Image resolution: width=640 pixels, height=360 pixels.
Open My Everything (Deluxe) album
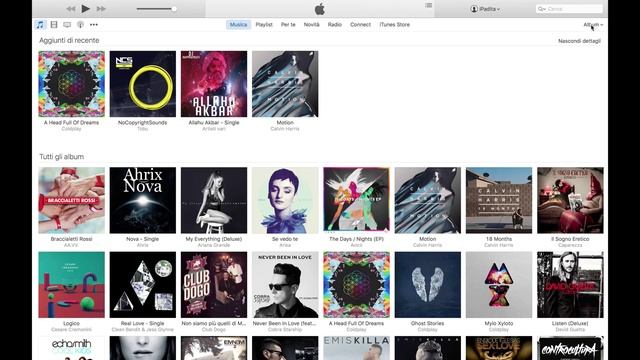[x=214, y=200]
